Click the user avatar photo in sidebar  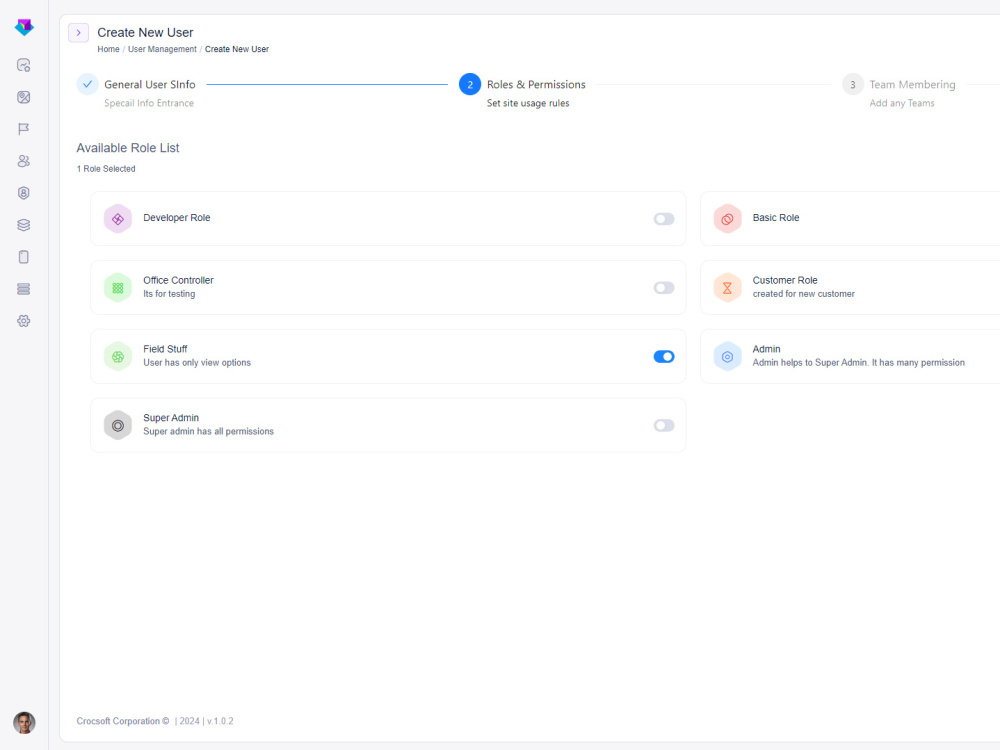pos(24,723)
